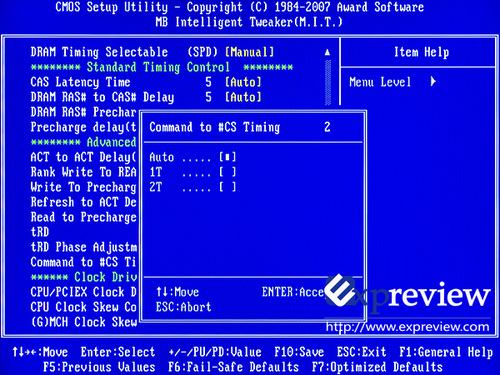Screen dimensions: 500x375
Task: Click F5:Previous Values in help bar
Action: 99,367
